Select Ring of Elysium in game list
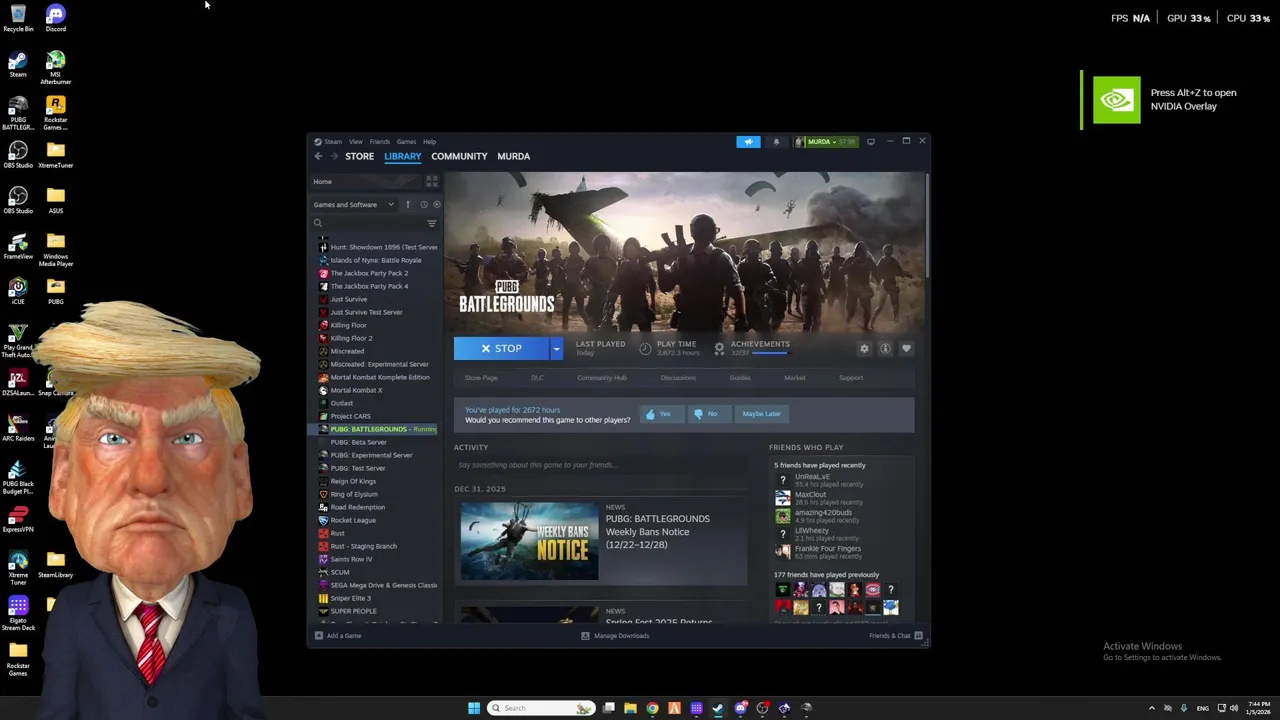 click(x=354, y=494)
